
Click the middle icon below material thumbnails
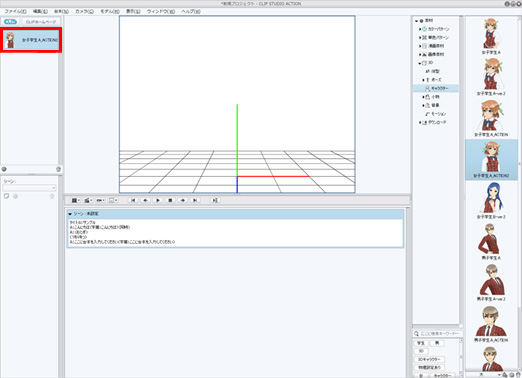tap(511, 375)
